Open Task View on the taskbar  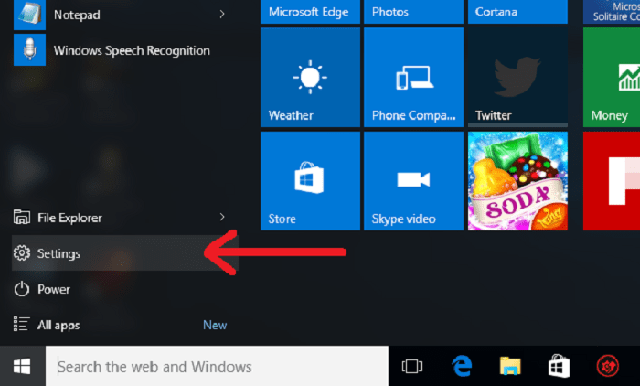point(412,366)
